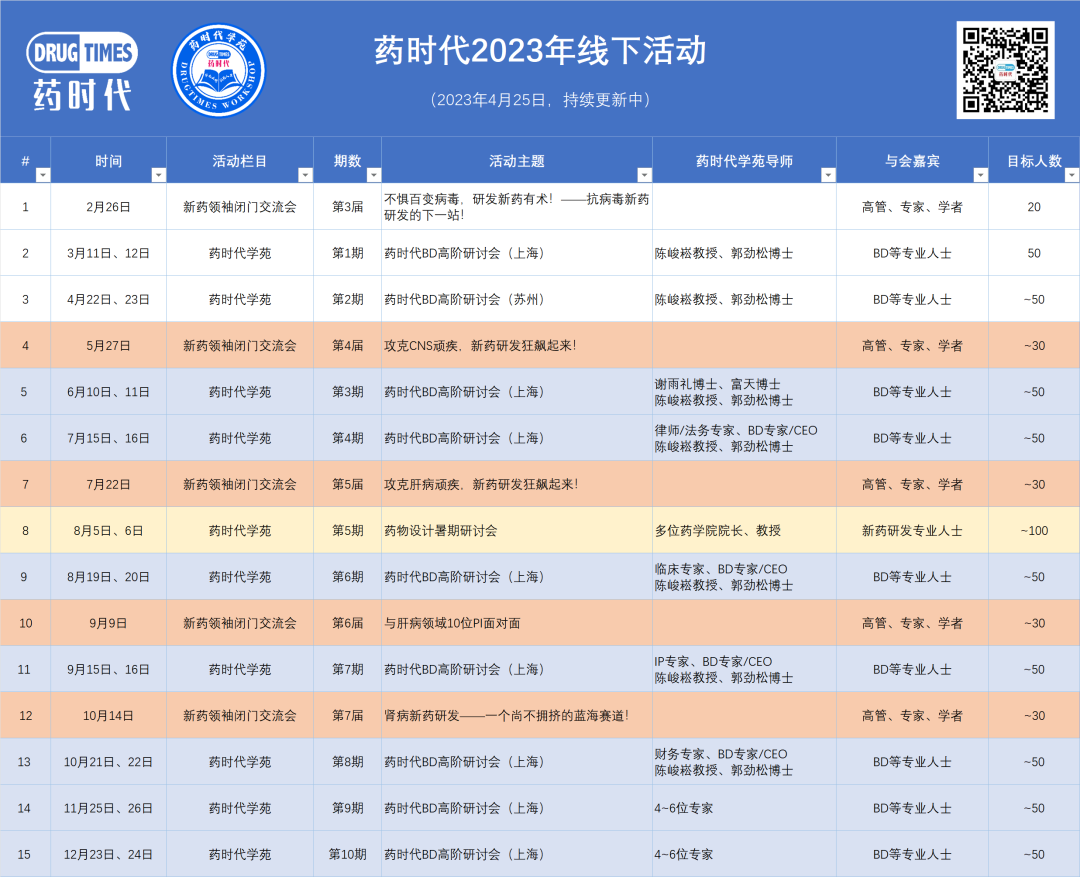Select 药时代学苑 in the 8月5日 row
Image resolution: width=1080 pixels, height=877 pixels.
[240, 530]
